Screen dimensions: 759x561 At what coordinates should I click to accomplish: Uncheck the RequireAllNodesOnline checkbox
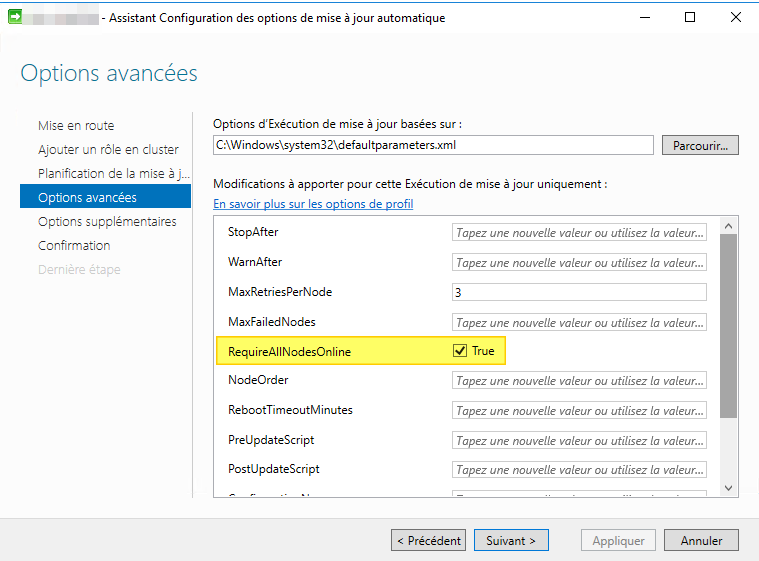point(460,351)
